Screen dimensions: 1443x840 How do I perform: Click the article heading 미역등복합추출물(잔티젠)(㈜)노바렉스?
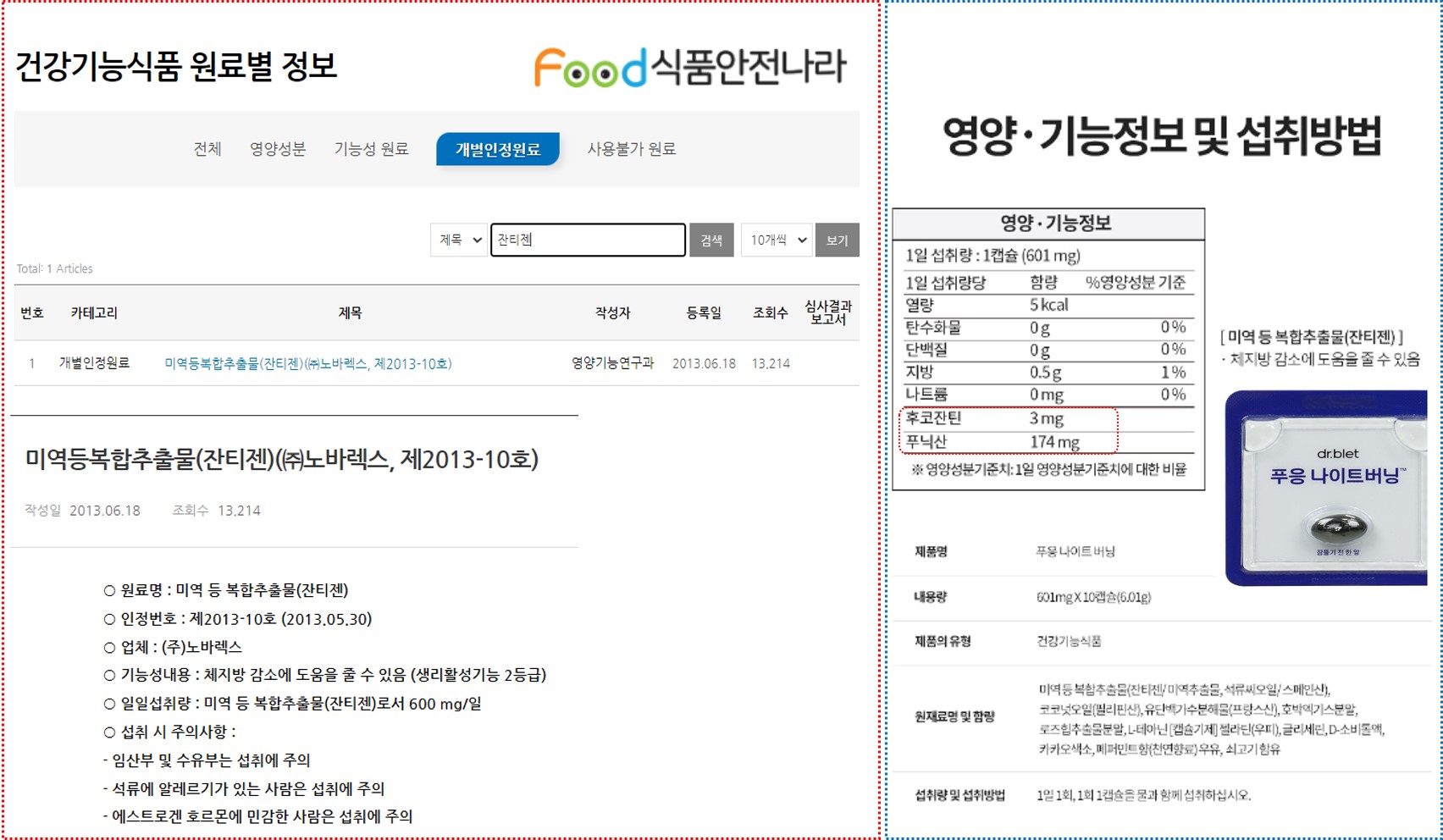[282, 459]
